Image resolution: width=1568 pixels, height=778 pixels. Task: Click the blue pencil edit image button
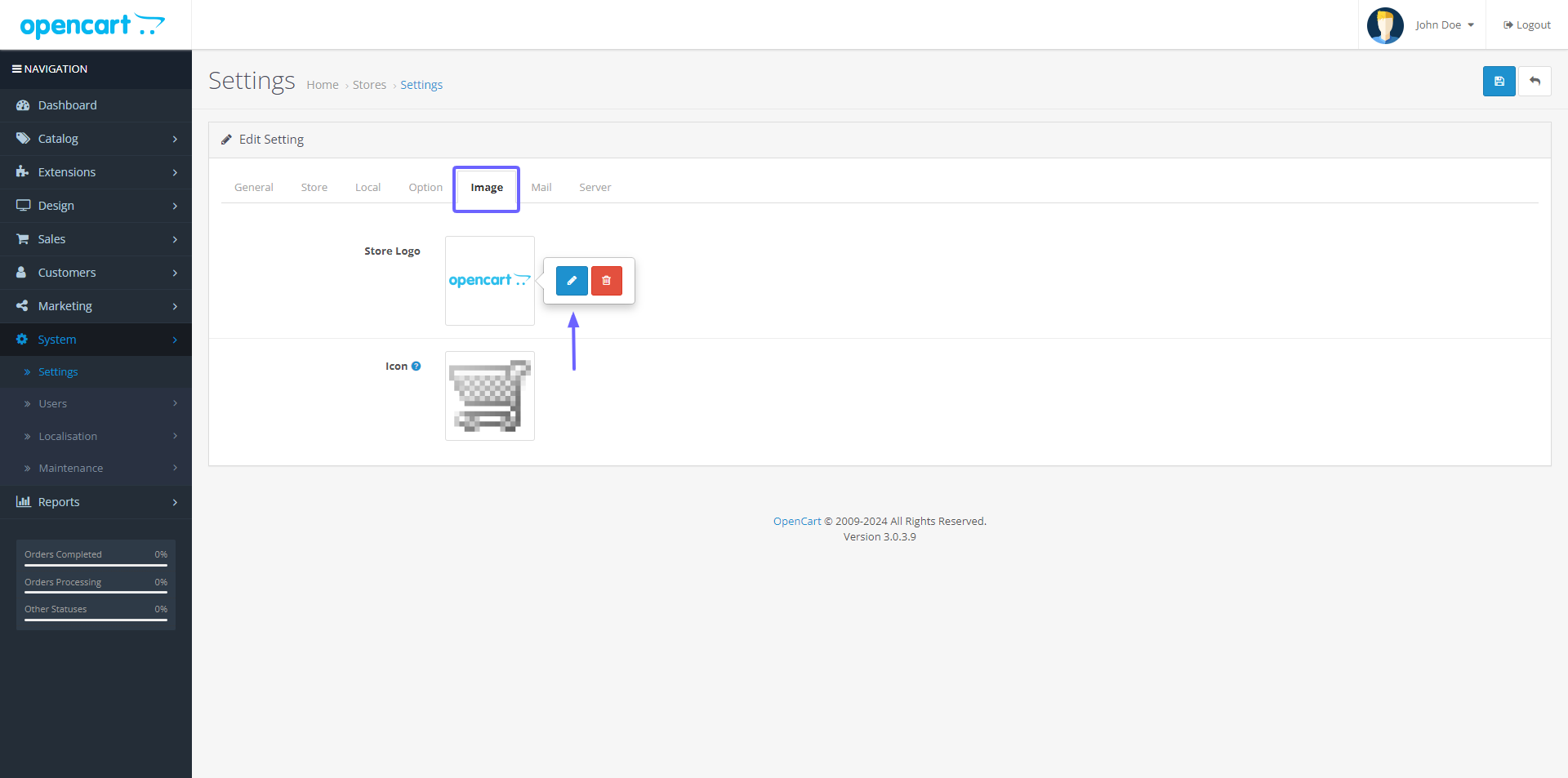[572, 281]
